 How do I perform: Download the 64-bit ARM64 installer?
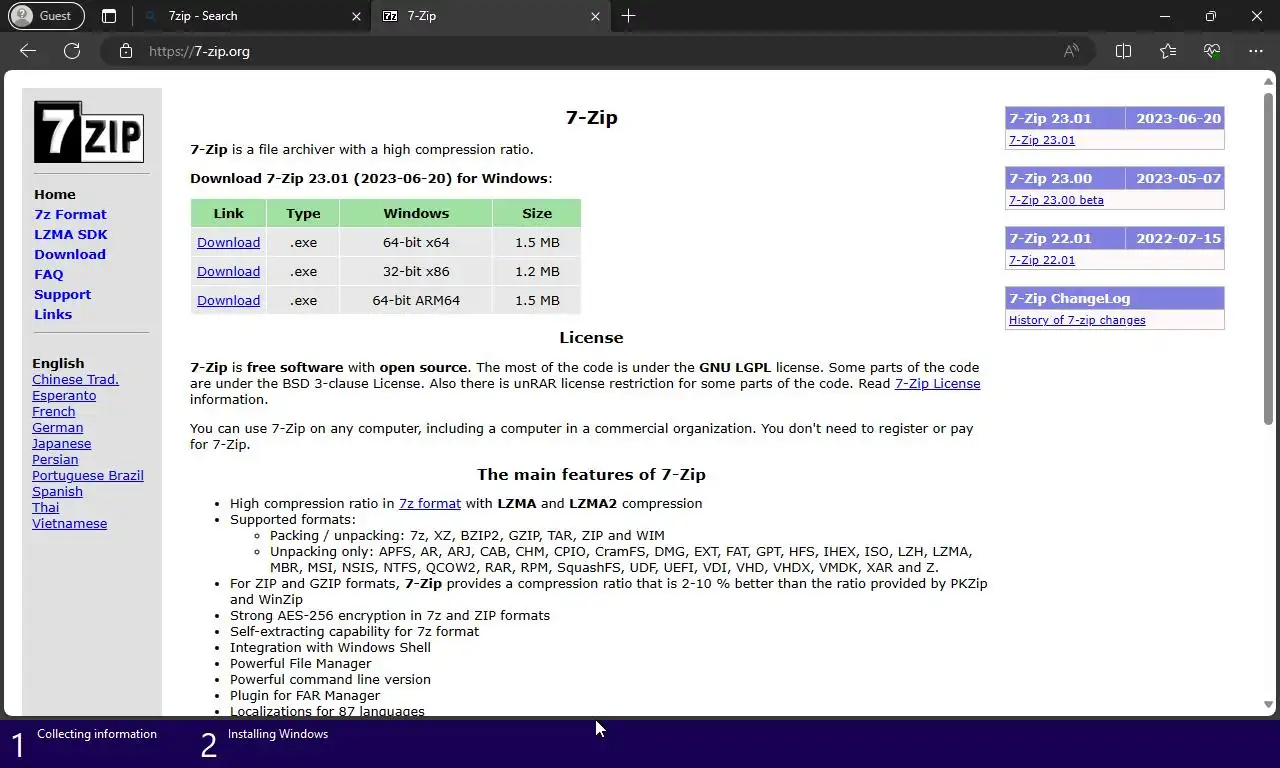tap(228, 301)
